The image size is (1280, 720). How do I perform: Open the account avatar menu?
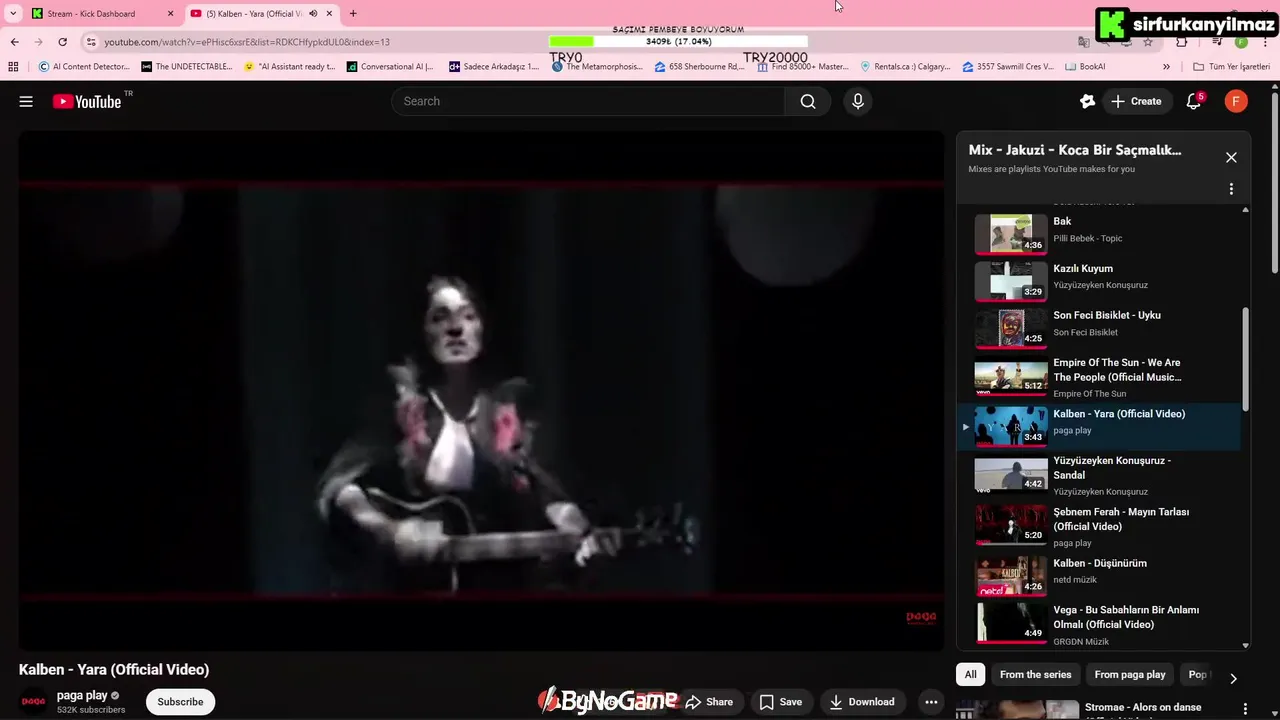(x=1236, y=101)
